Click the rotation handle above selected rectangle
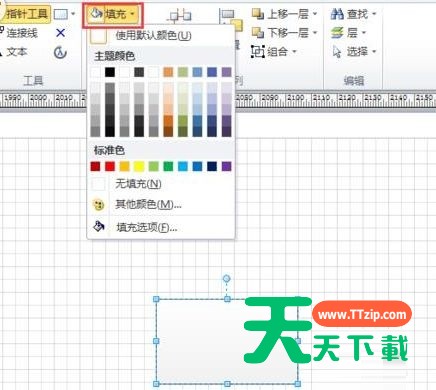 point(227,278)
